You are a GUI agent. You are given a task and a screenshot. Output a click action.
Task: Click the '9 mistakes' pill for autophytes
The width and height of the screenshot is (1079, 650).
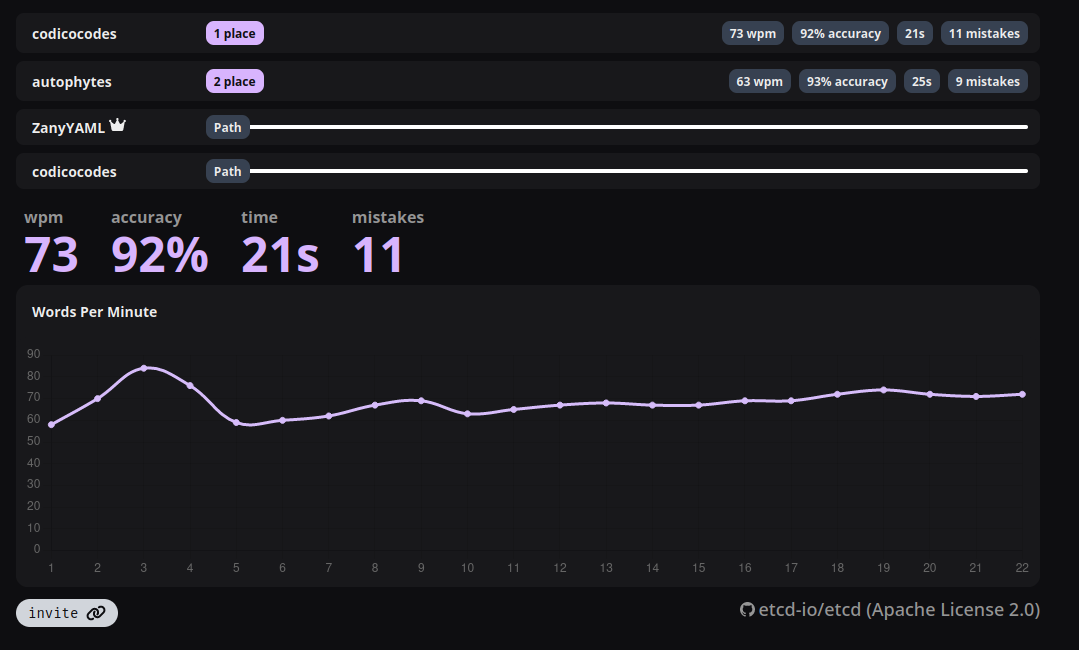(x=987, y=81)
